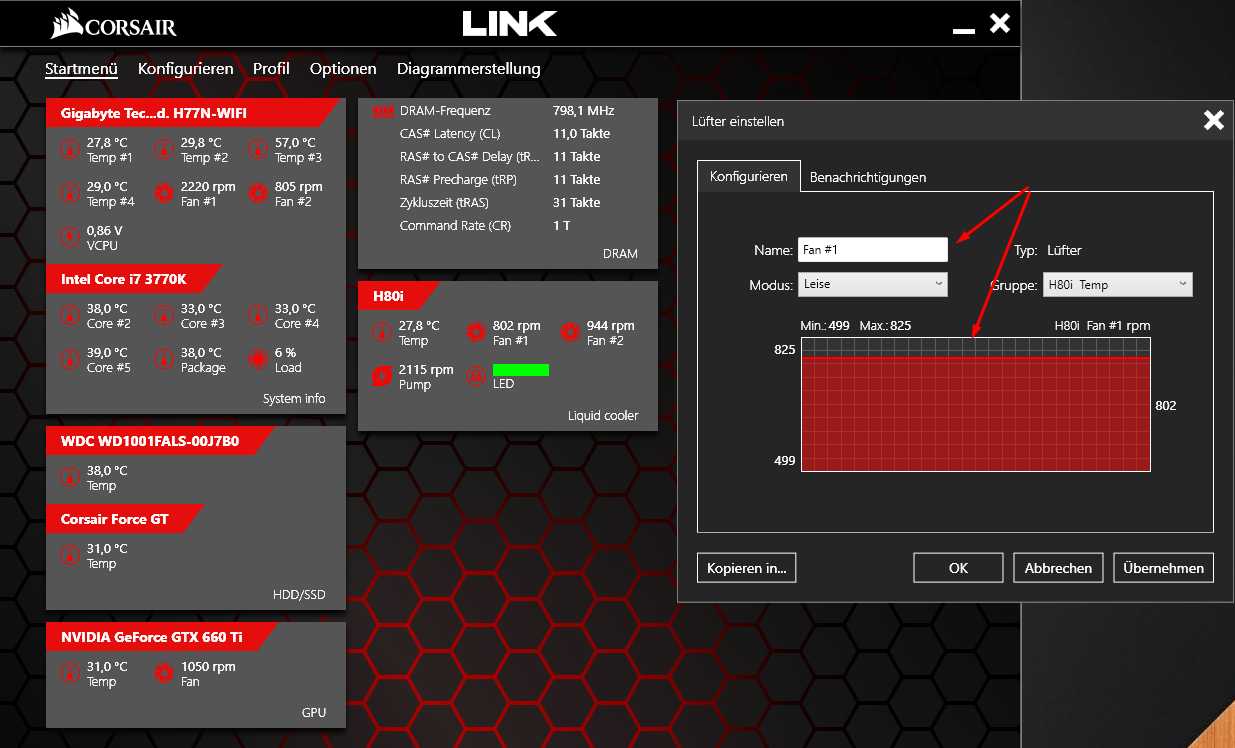Click the GTX 660 Ti Temp icon
Image resolution: width=1235 pixels, height=748 pixels.
pos(69,674)
